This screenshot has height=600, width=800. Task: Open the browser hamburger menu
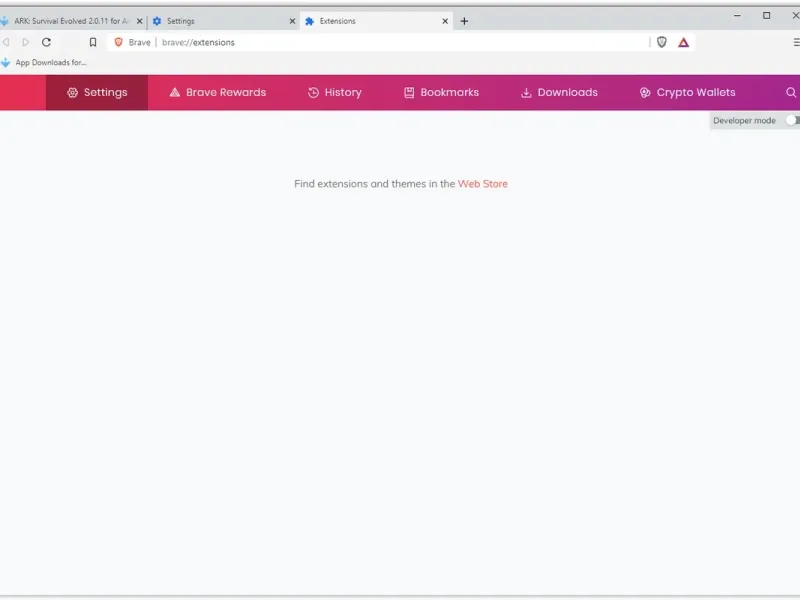(x=796, y=42)
